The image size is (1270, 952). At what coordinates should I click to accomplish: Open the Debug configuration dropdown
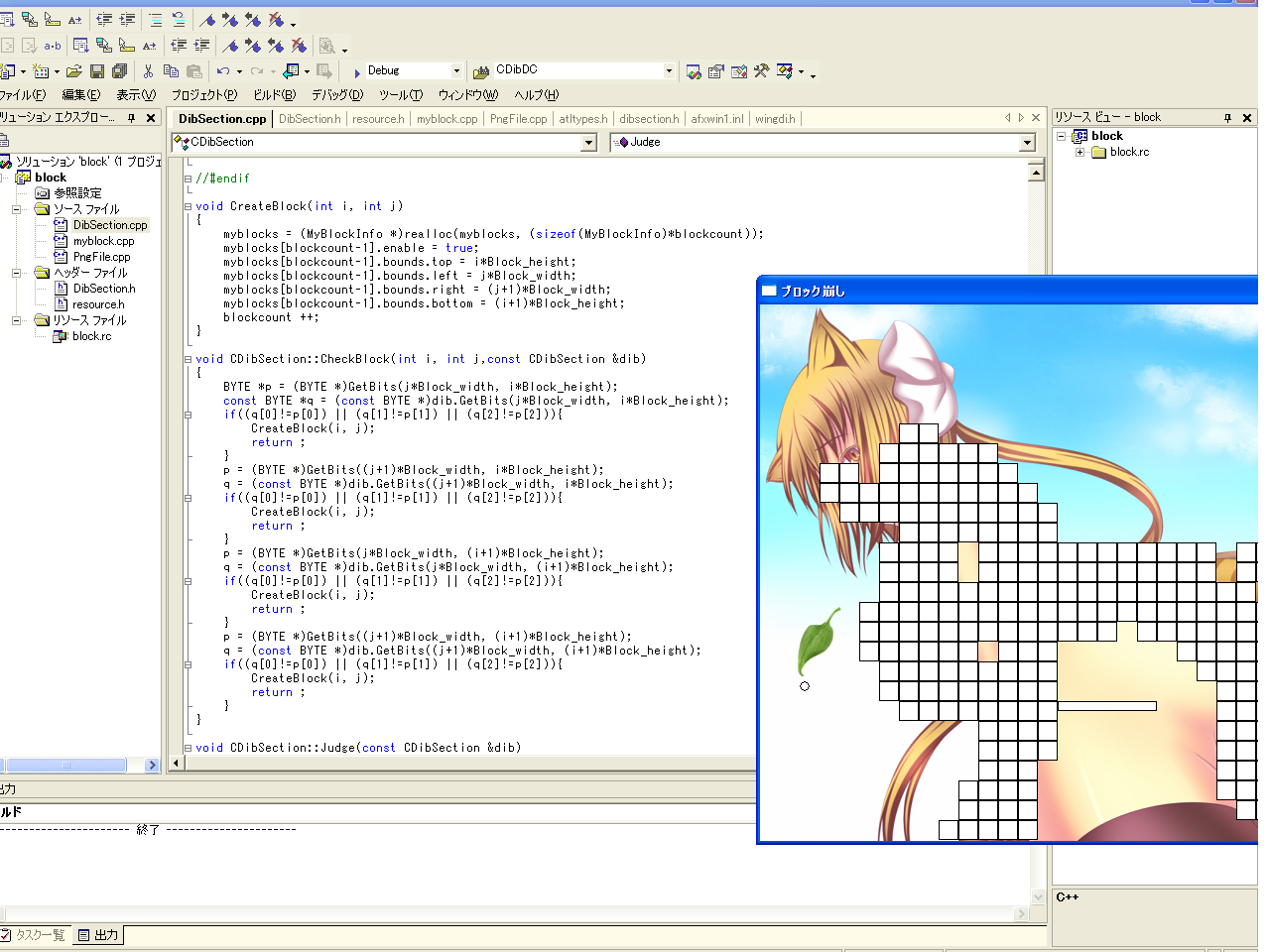[x=456, y=70]
